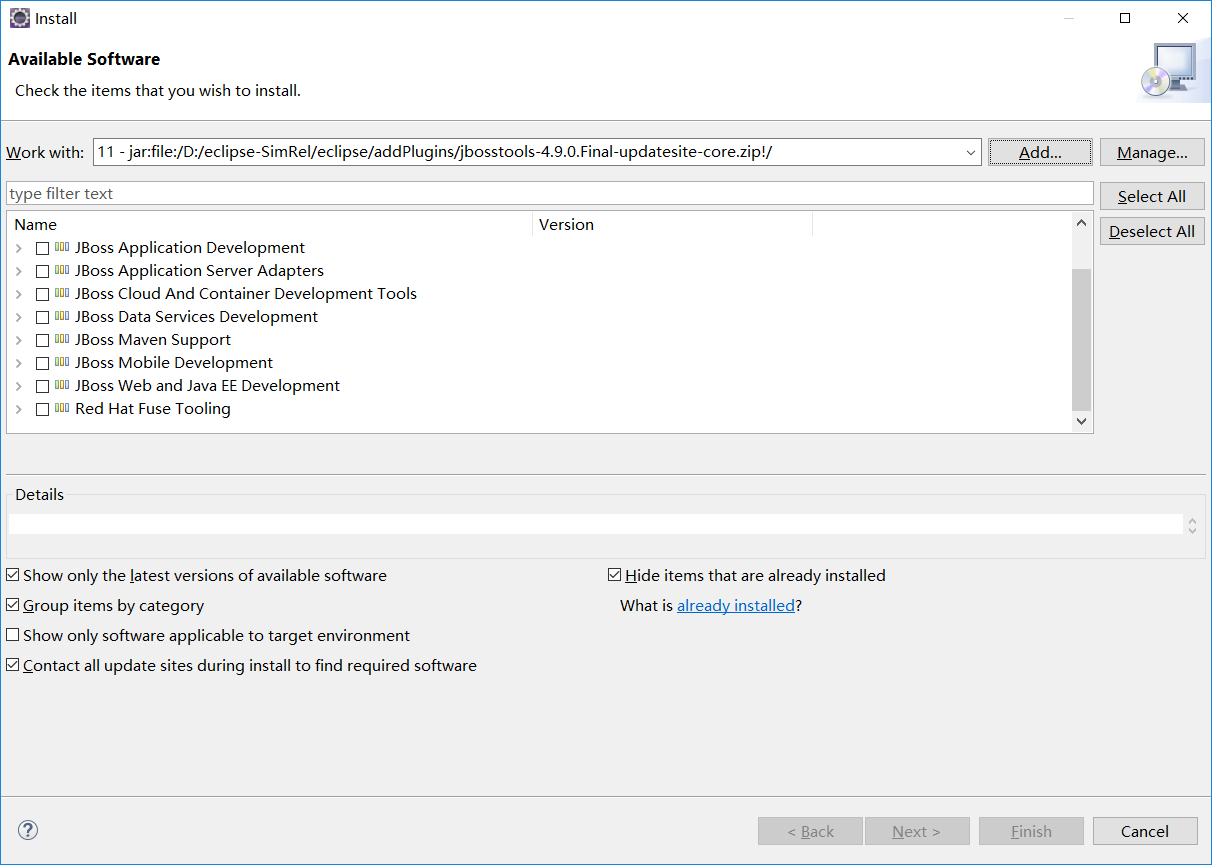Select JBoss Cloud And Container Development Tools text
The height and width of the screenshot is (865, 1212).
[246, 294]
